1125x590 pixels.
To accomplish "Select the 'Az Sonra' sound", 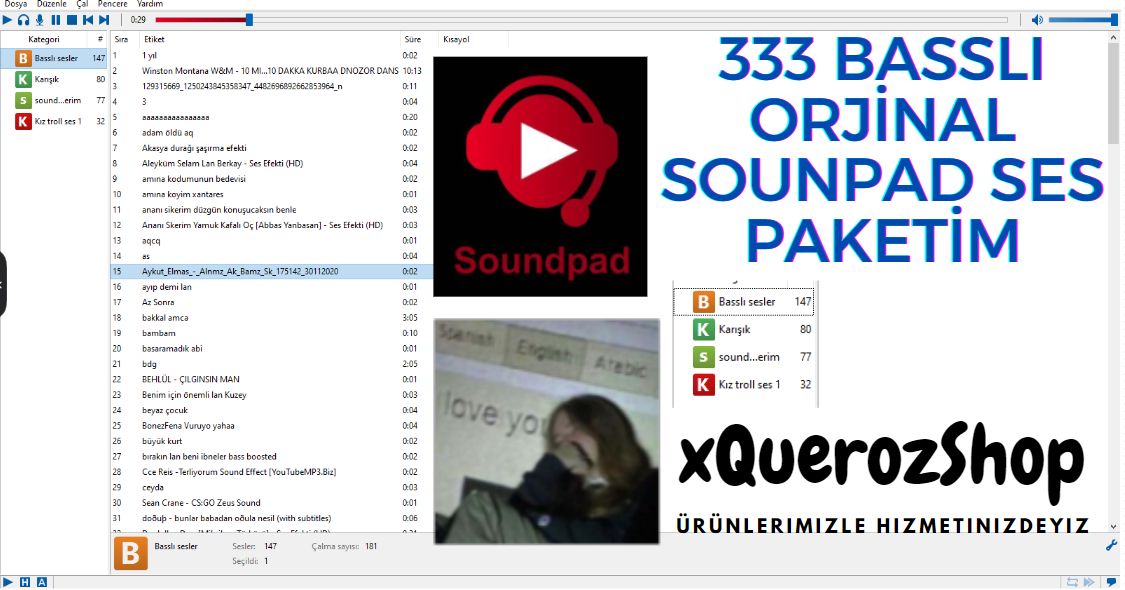I will tap(272, 302).
